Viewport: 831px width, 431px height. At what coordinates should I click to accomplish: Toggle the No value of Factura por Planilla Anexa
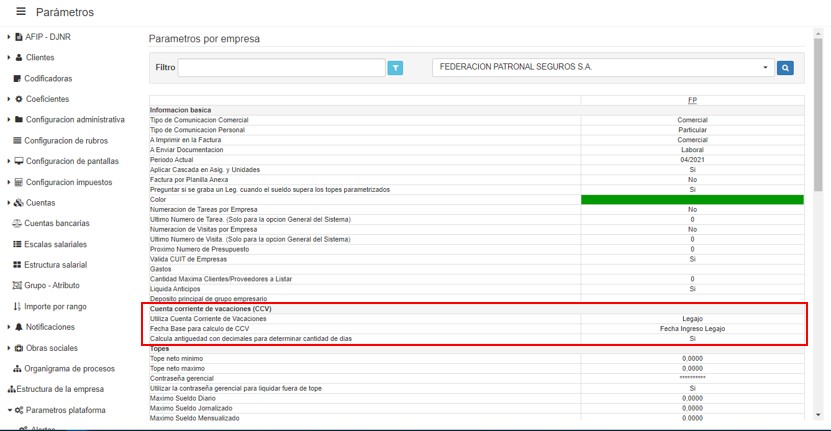[x=692, y=180]
